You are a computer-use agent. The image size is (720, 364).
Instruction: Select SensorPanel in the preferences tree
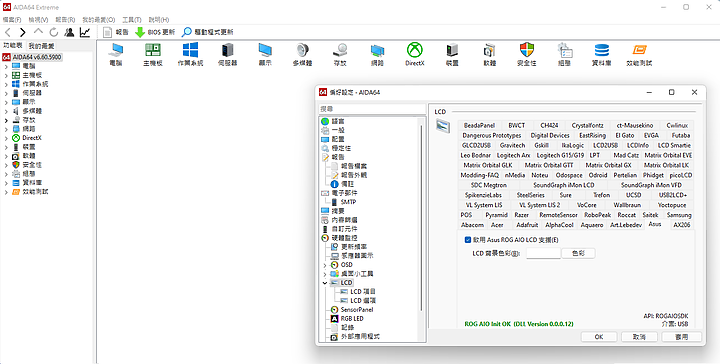[x=357, y=310]
